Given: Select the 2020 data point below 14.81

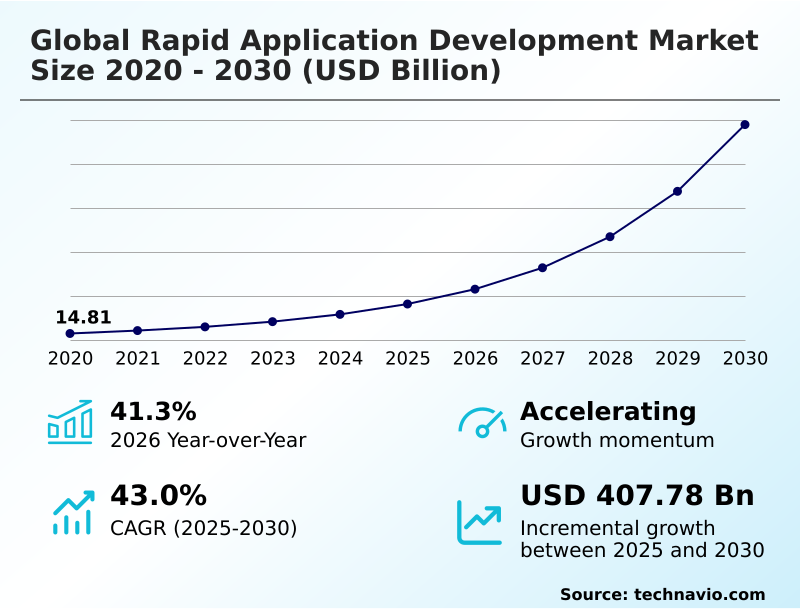Looking at the screenshot, I should pos(70,333).
